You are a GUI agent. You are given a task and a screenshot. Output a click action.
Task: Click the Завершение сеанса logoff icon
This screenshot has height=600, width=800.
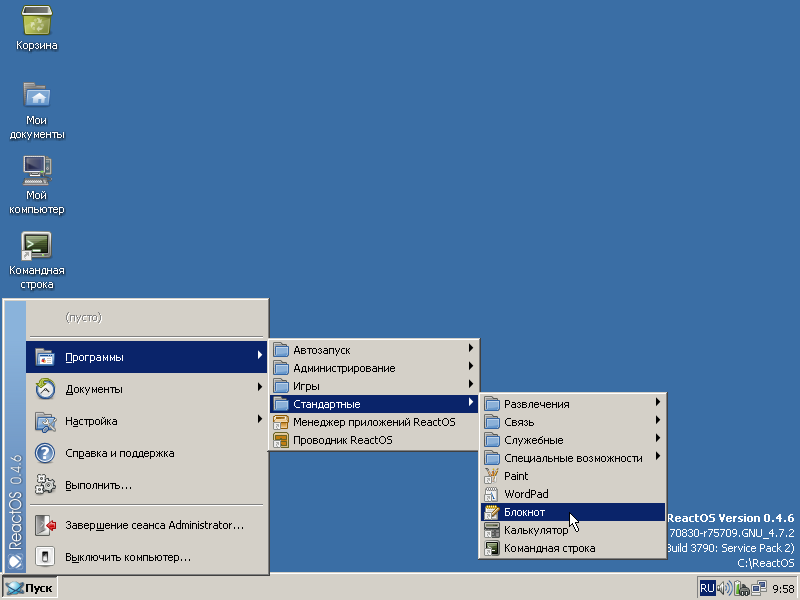click(45, 525)
